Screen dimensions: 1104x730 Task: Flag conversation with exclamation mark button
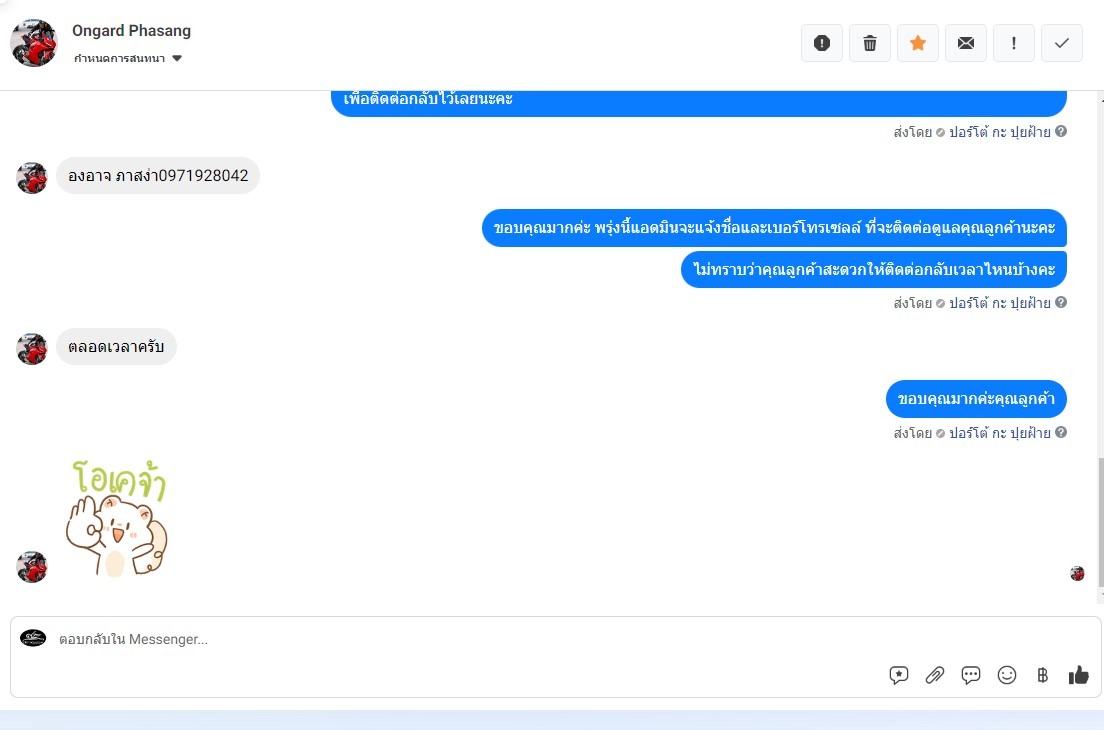click(1013, 43)
